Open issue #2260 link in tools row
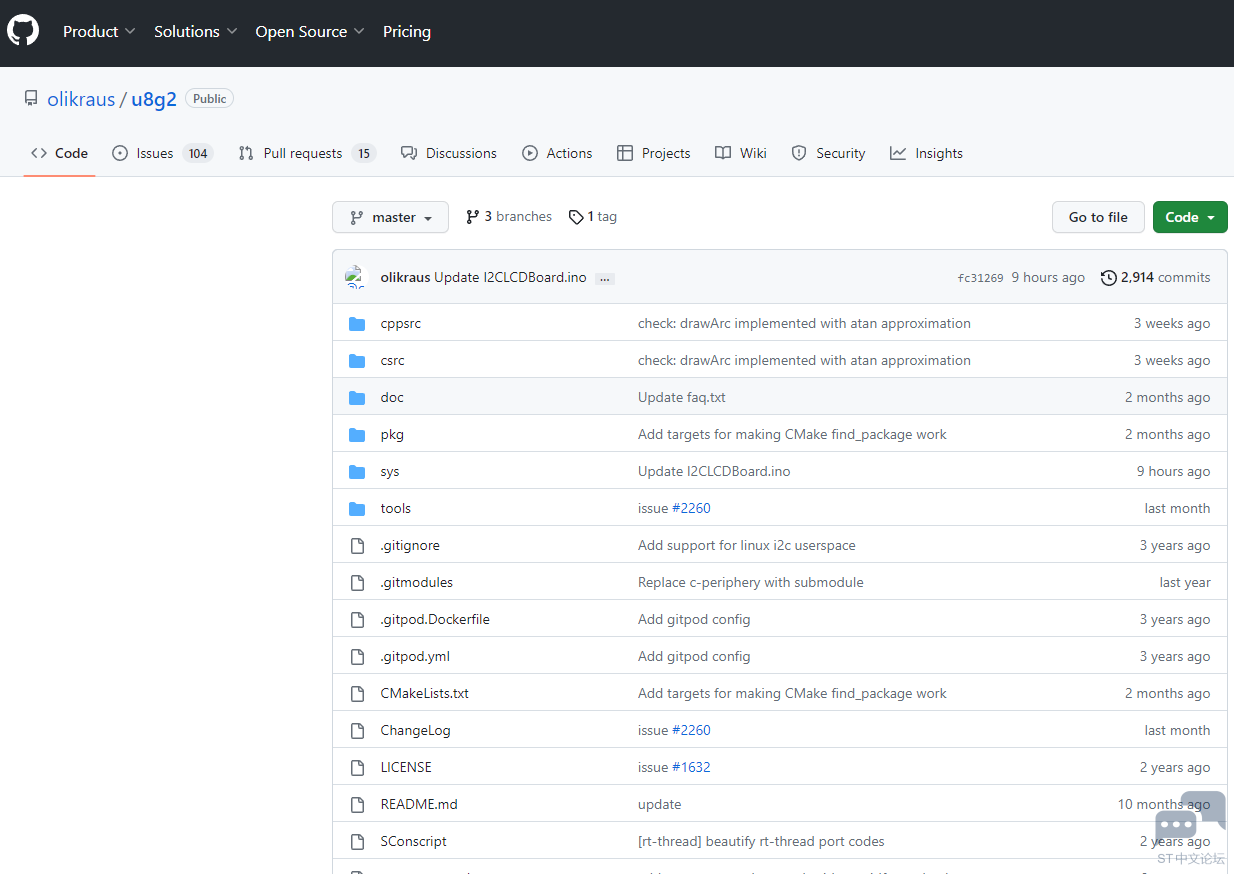The image size is (1234, 874). (x=691, y=508)
